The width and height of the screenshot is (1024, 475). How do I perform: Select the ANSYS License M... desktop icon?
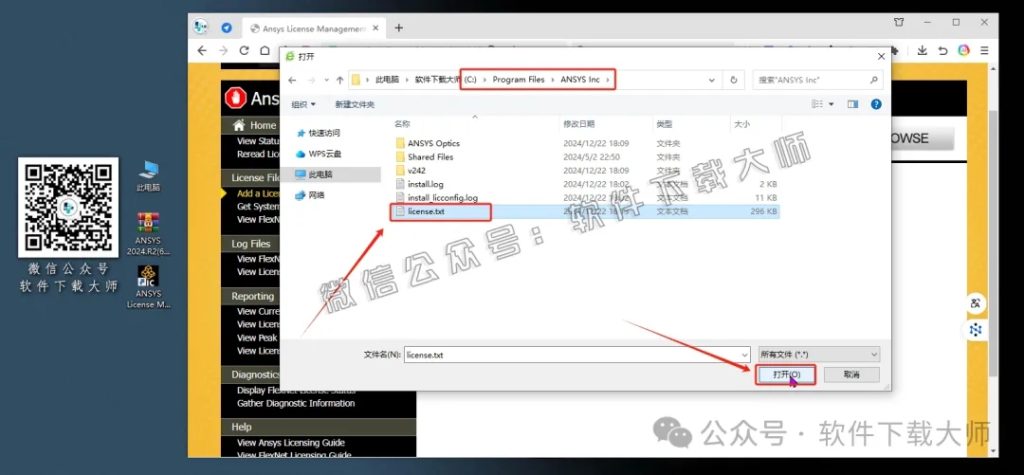pos(148,286)
